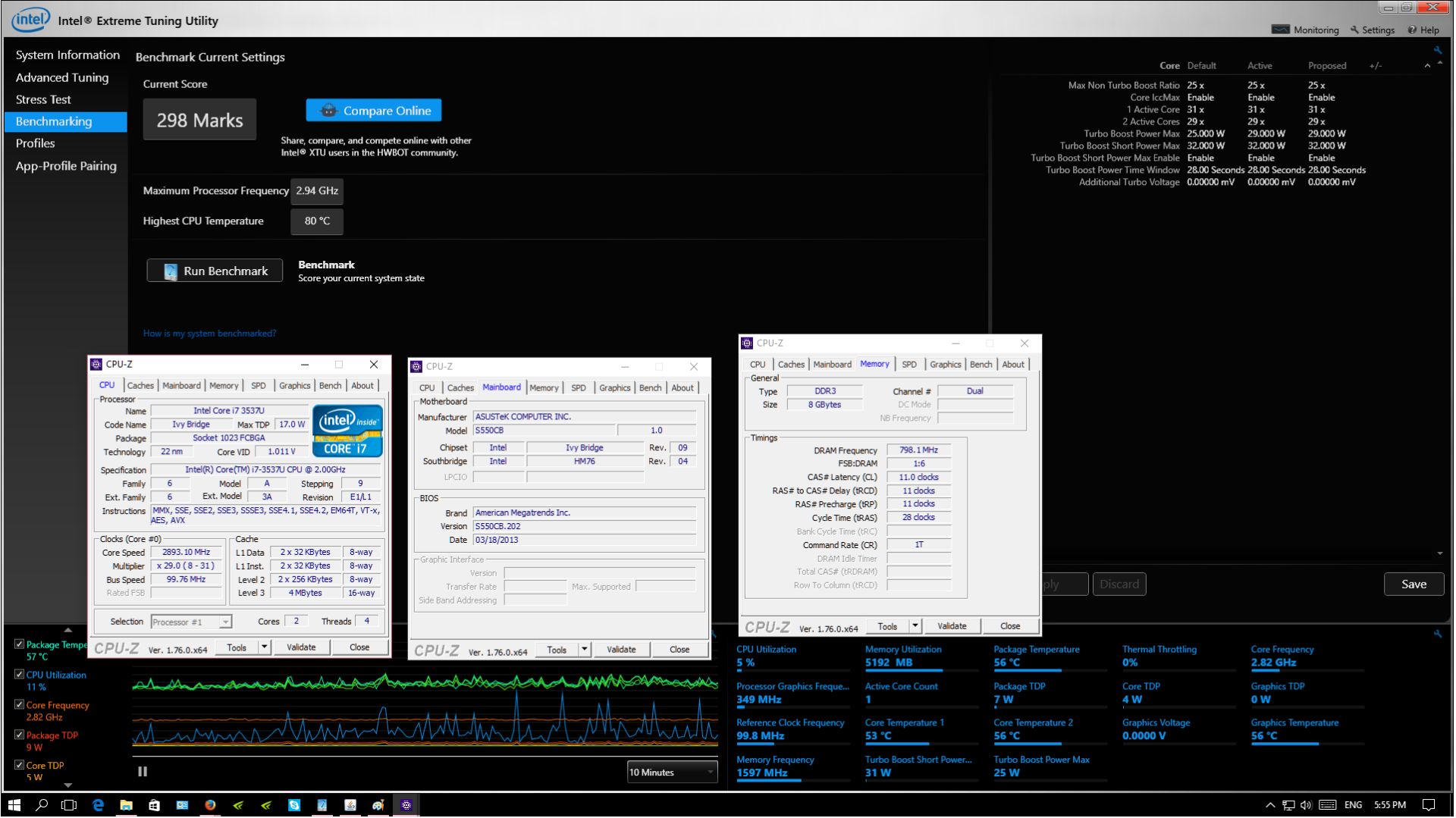
Task: Open File Explorer from taskbar
Action: point(126,804)
